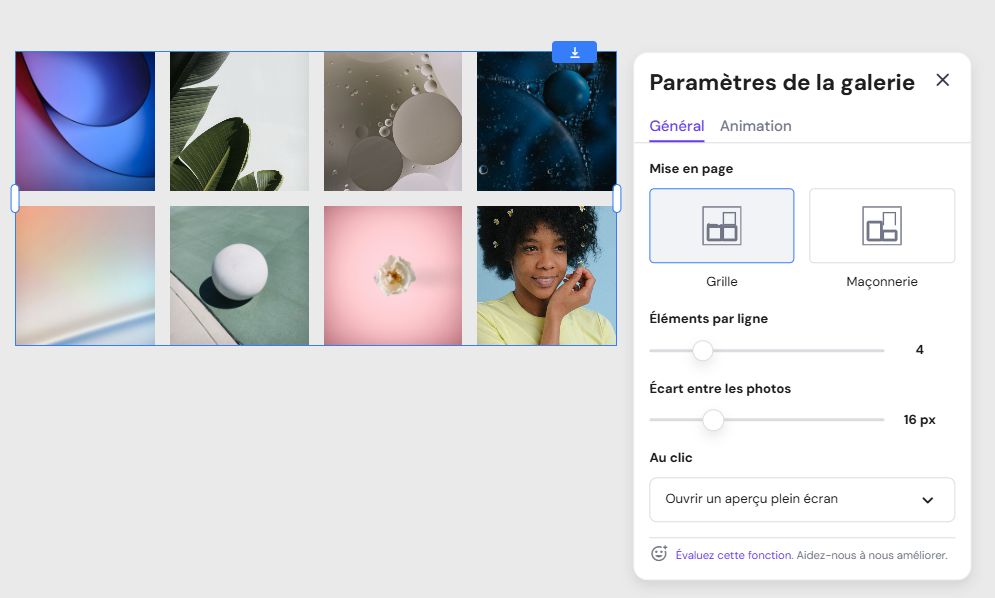This screenshot has width=995, height=598.
Task: Click the smiling woman photo thumbnail
Action: click(546, 275)
